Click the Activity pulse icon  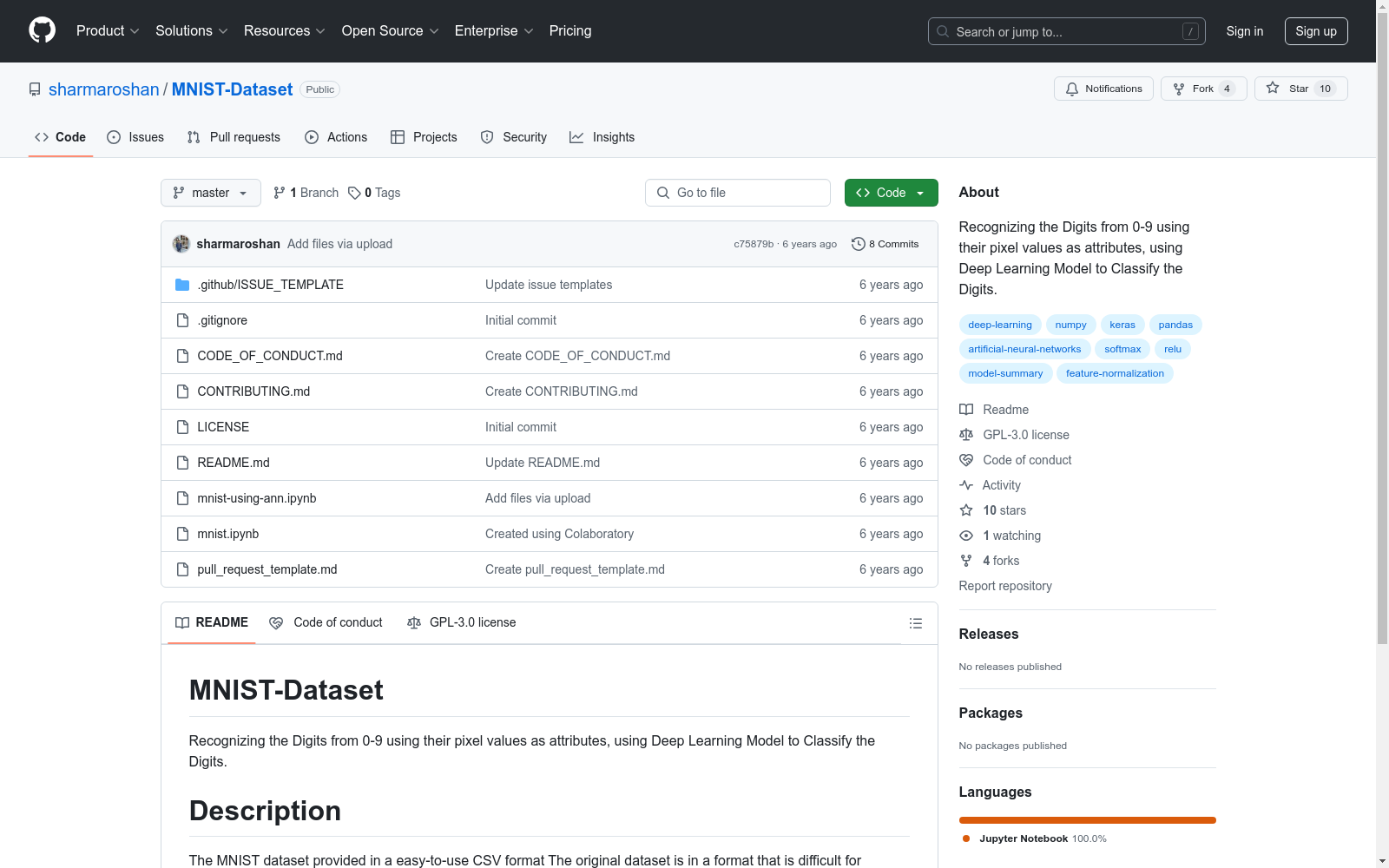tap(966, 485)
